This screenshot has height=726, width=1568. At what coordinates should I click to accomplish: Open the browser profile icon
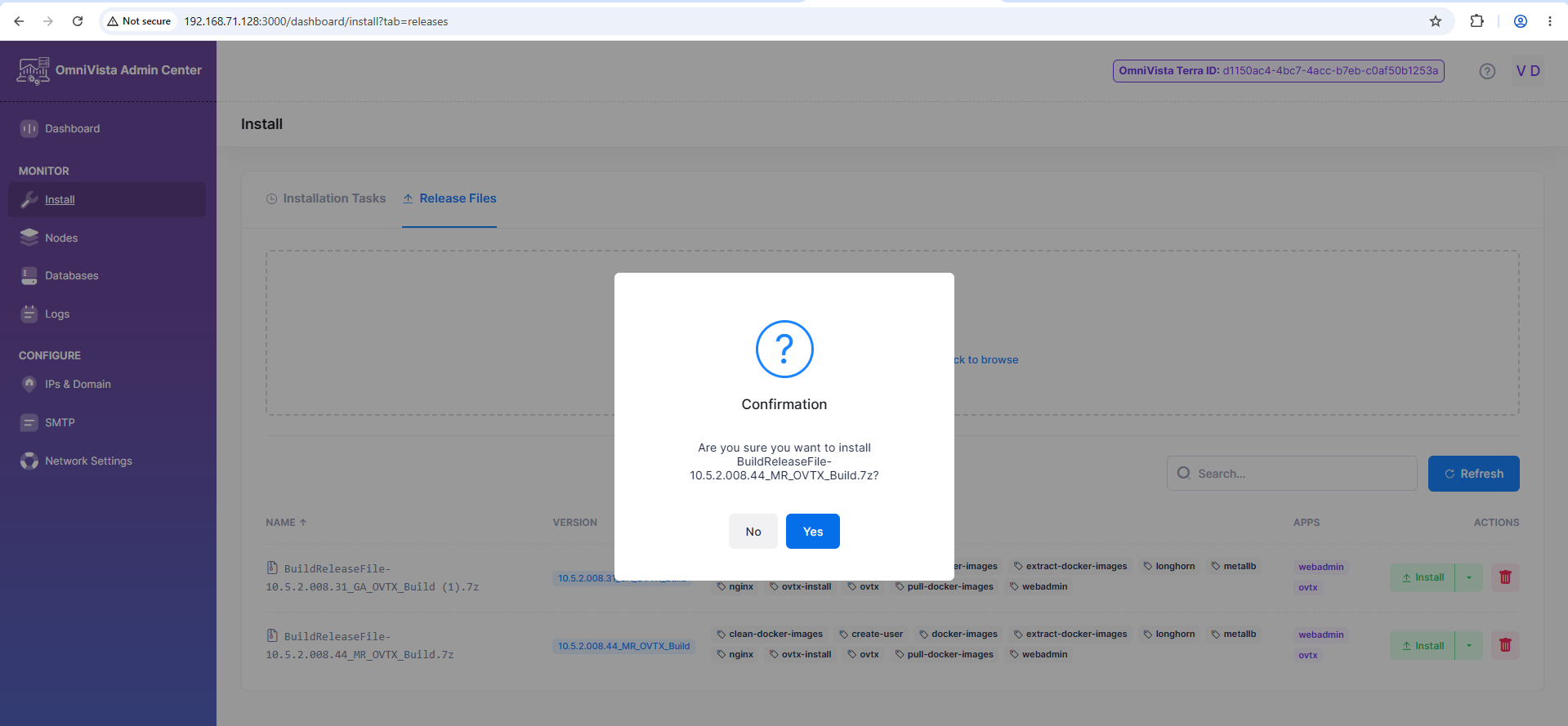click(x=1521, y=21)
